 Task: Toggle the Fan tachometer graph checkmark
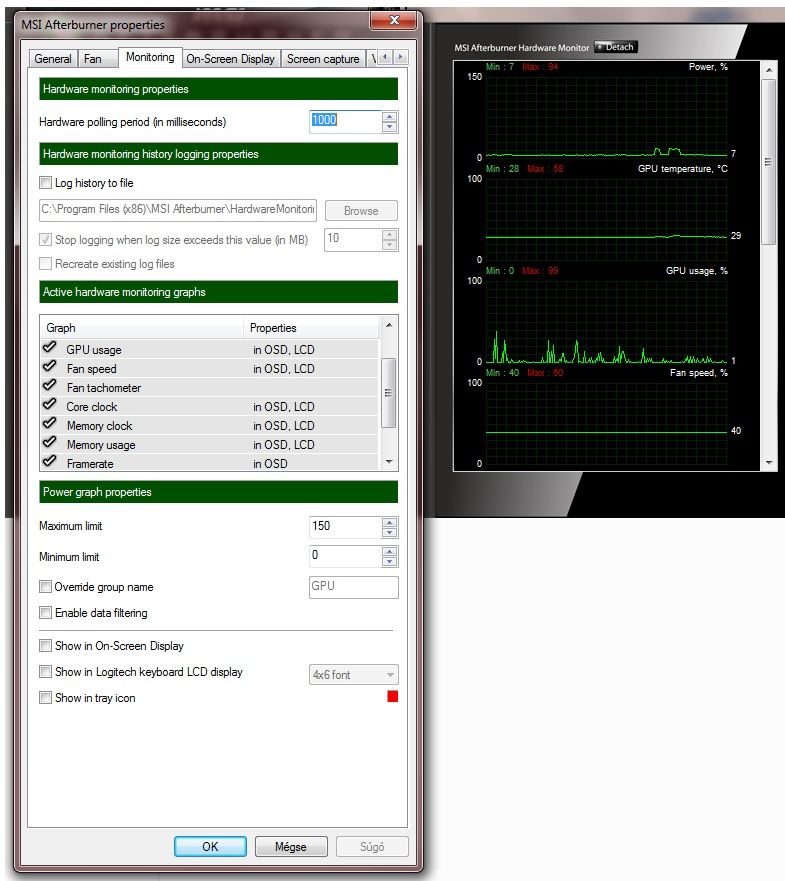[49, 386]
